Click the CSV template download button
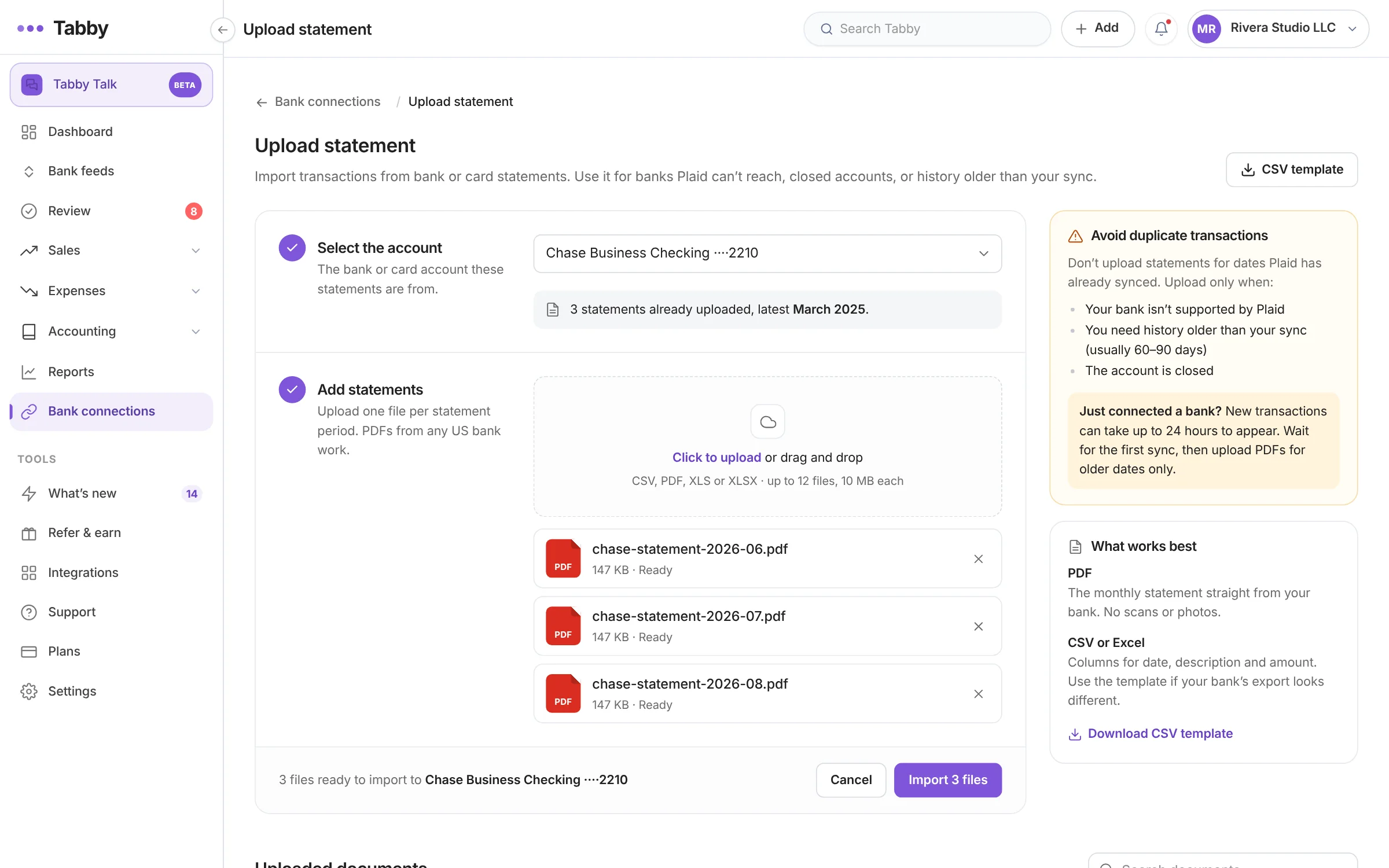The width and height of the screenshot is (1389, 868). pos(1291,170)
